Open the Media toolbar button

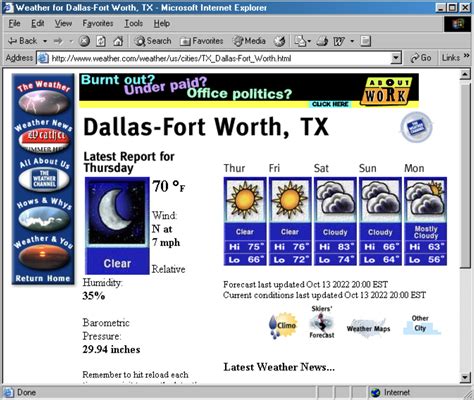coord(249,41)
